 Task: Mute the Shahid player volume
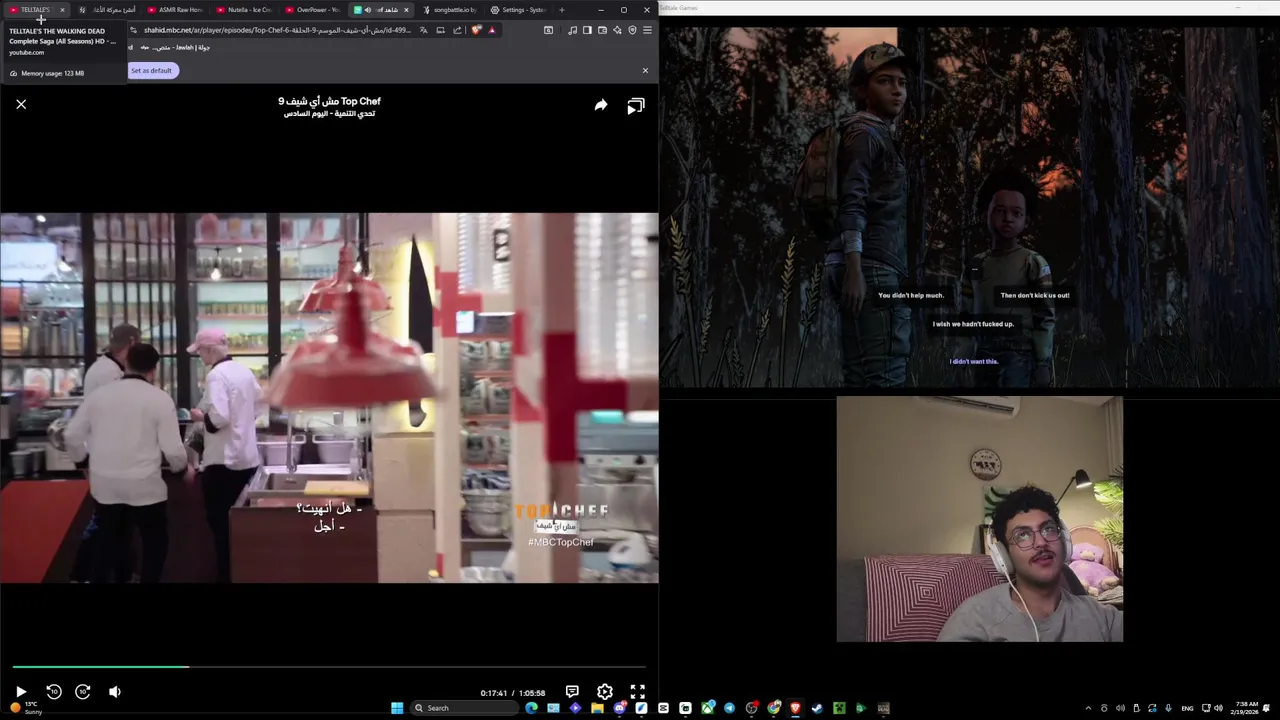pyautogui.click(x=115, y=691)
